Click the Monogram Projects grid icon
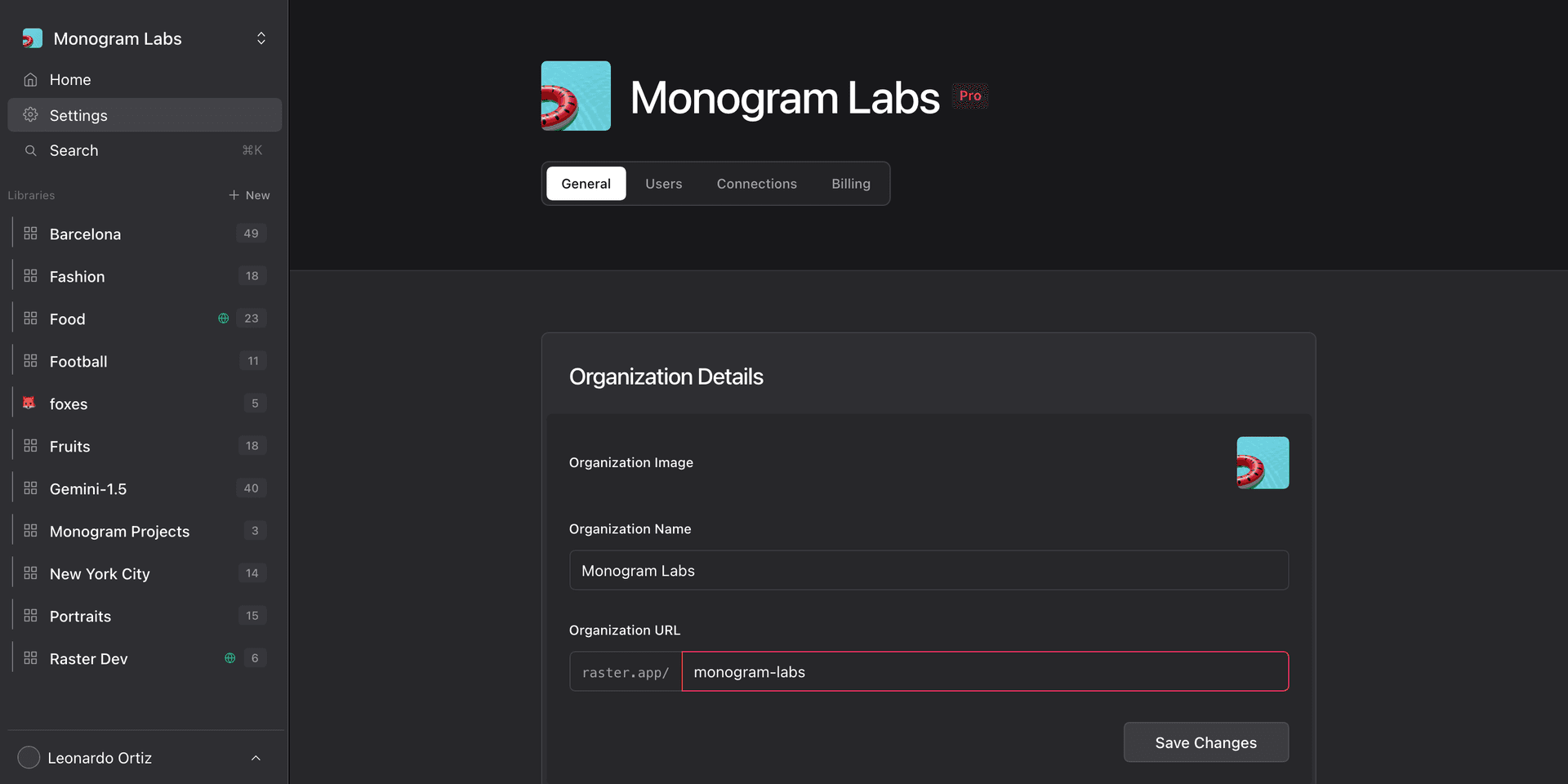Image resolution: width=1568 pixels, height=784 pixels. pyautogui.click(x=30, y=531)
